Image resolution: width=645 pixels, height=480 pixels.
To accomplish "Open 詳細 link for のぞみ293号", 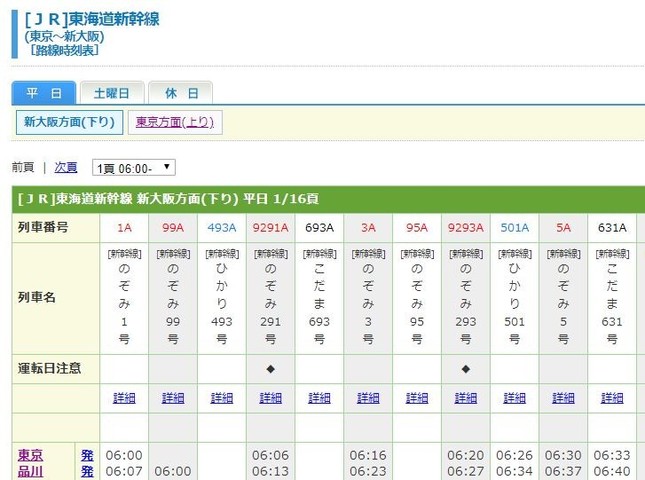I will [x=466, y=398].
